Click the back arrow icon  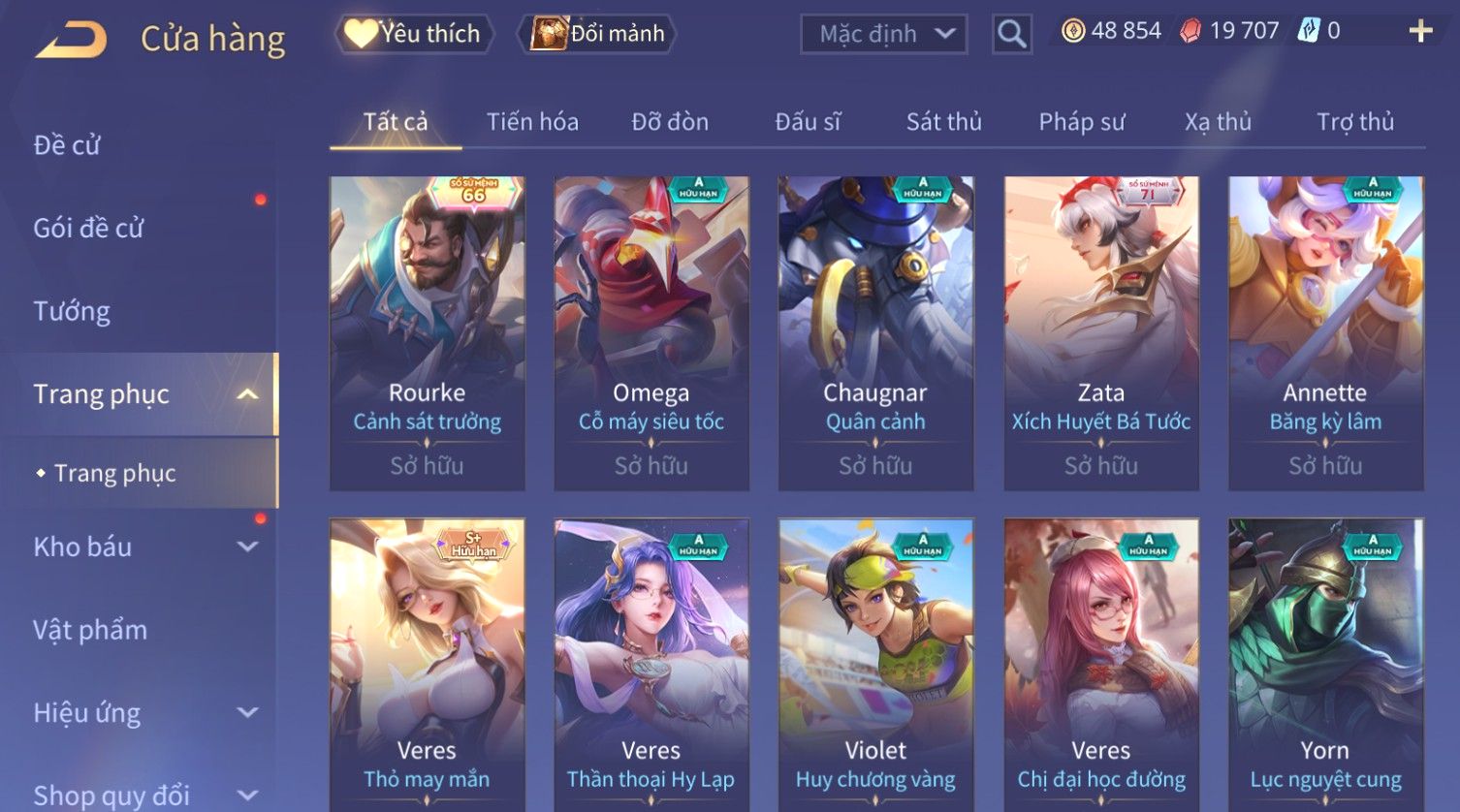(72, 41)
